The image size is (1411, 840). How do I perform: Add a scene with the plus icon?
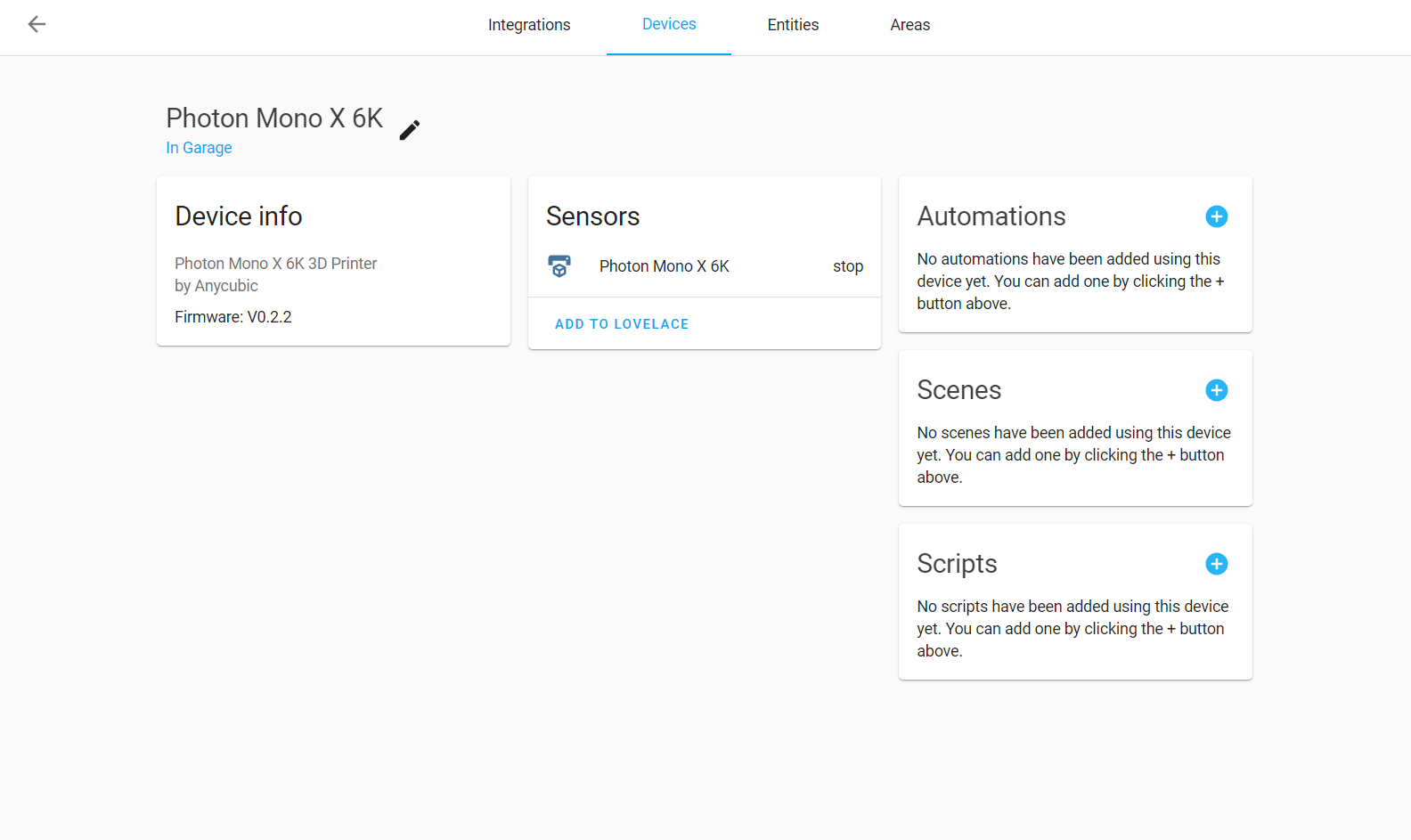pos(1216,390)
